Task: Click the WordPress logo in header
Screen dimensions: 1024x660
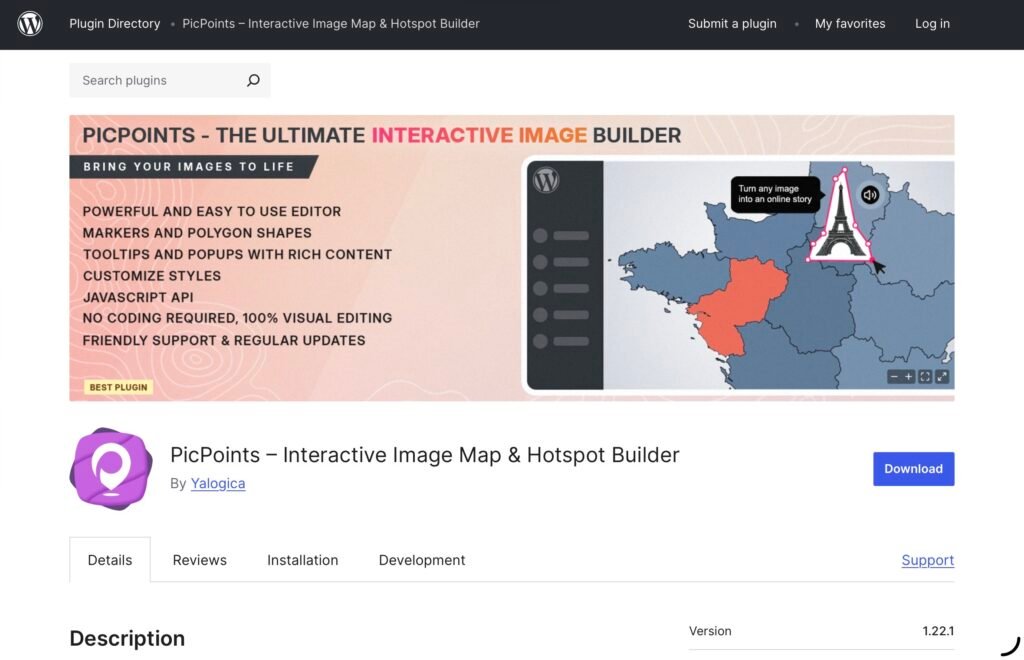Action: tap(30, 24)
